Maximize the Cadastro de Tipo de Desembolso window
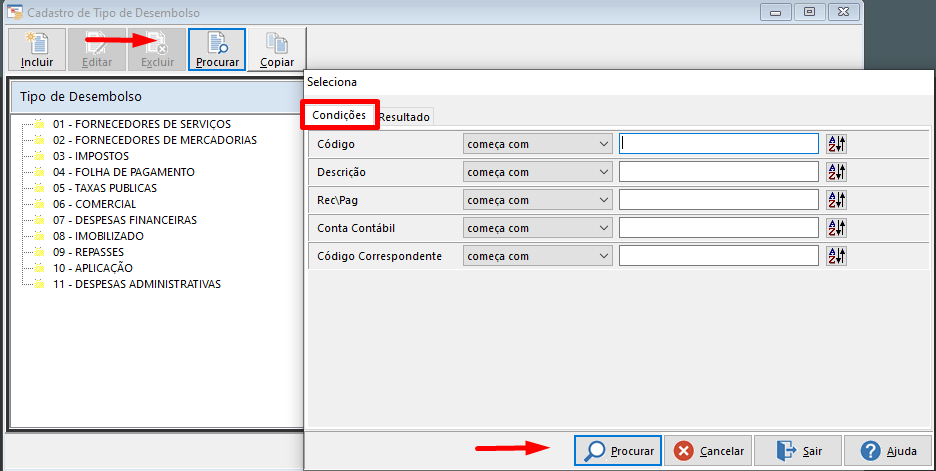 coord(809,12)
